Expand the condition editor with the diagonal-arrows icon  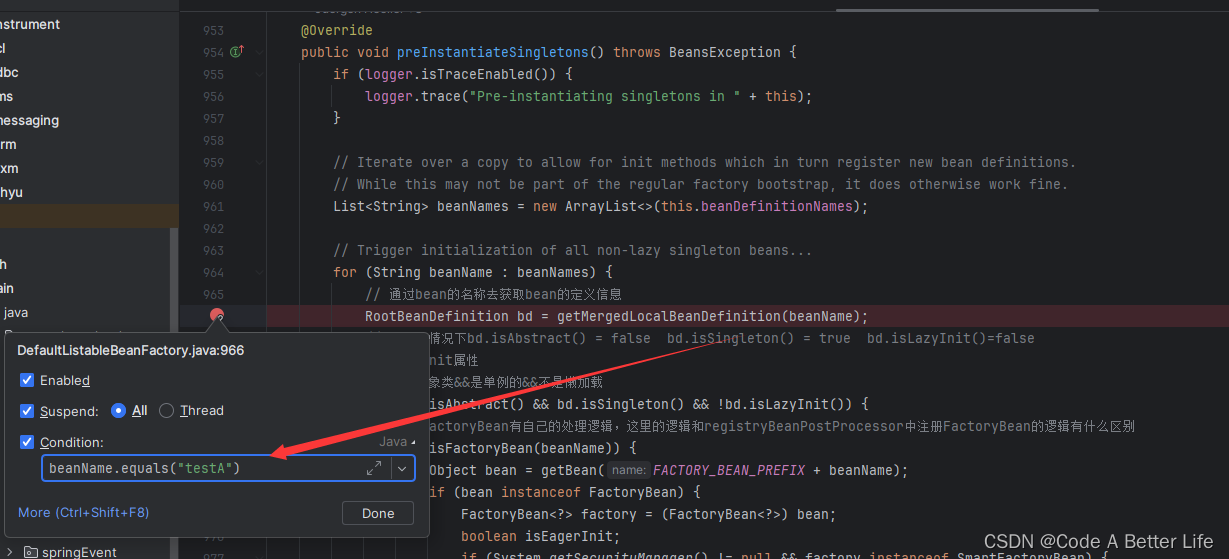(374, 468)
